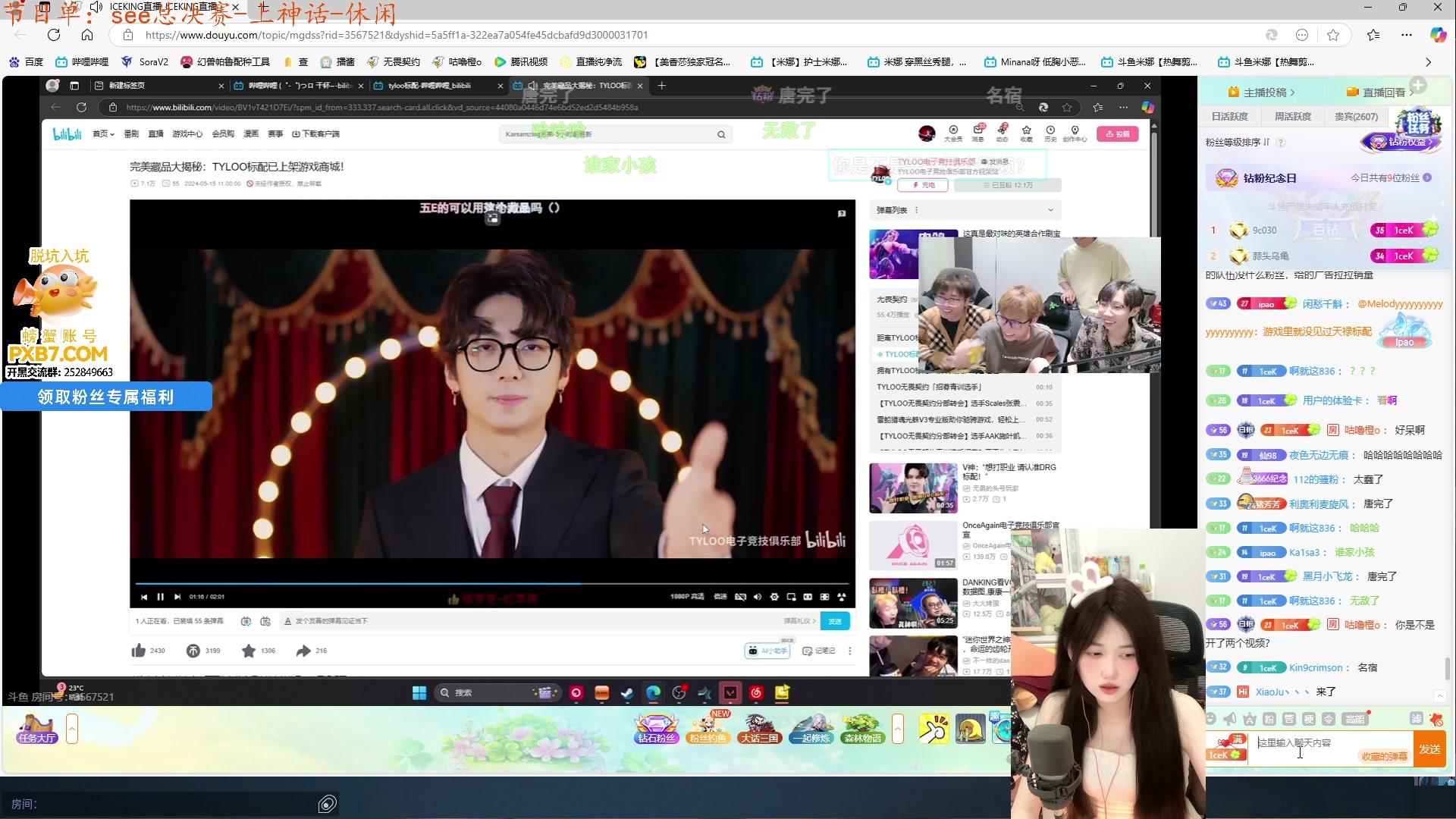Reload page in inner browser window
The height and width of the screenshot is (819, 1456).
[82, 107]
